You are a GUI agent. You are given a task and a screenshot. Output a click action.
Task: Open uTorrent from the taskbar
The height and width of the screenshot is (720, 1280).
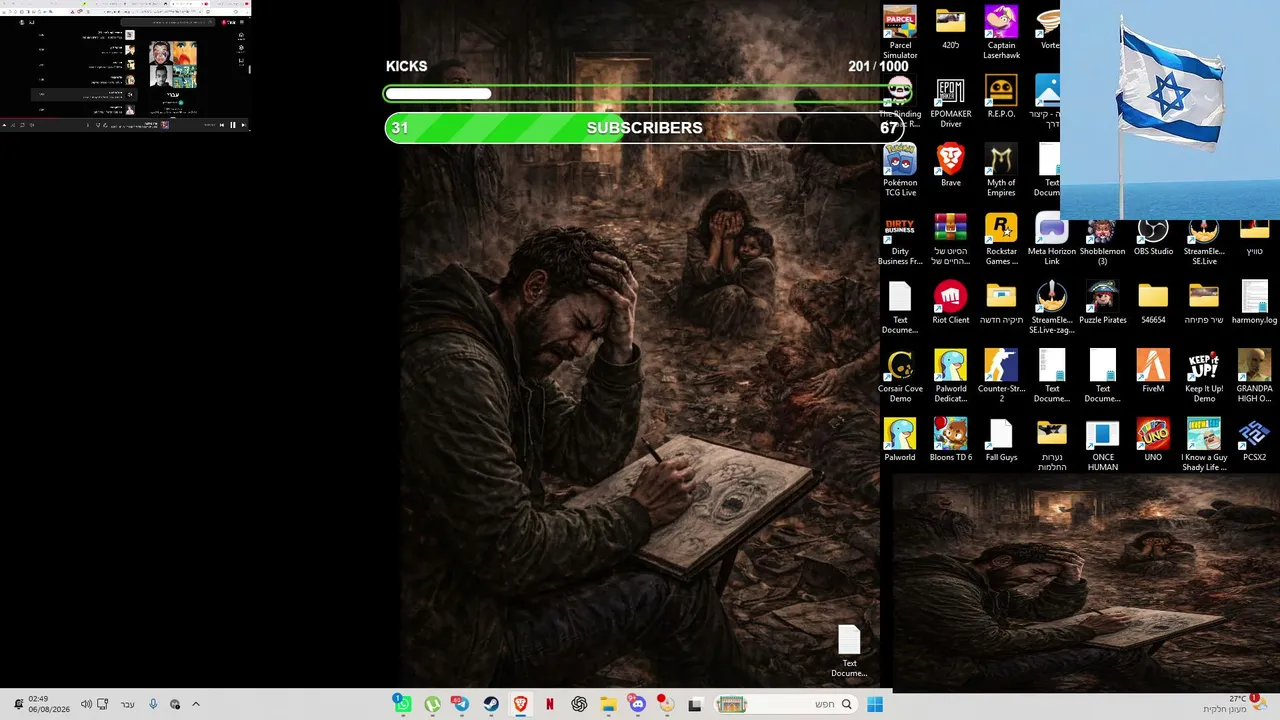432,704
